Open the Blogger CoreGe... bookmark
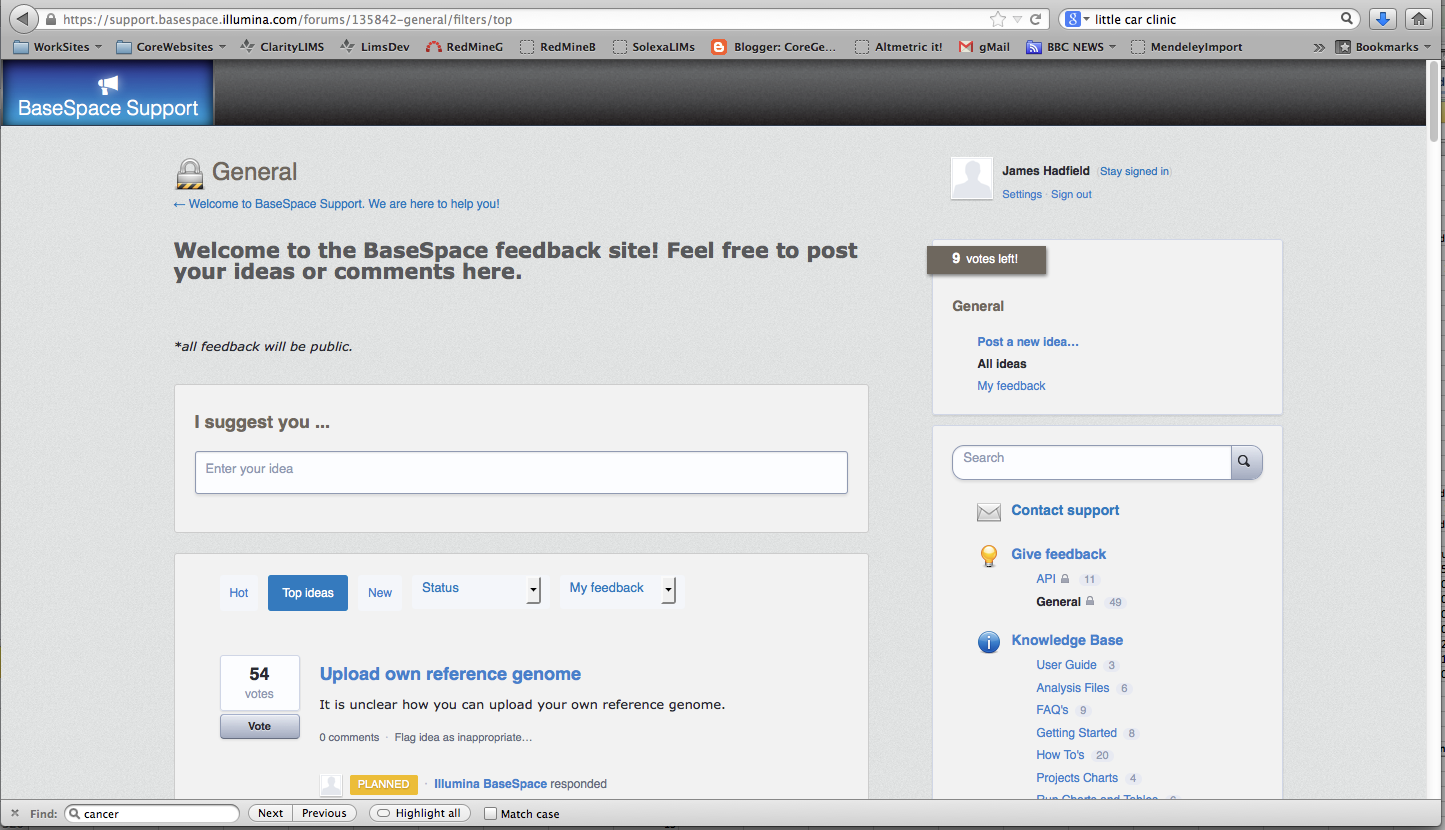Screen dimensions: 1445x830 pos(773,46)
